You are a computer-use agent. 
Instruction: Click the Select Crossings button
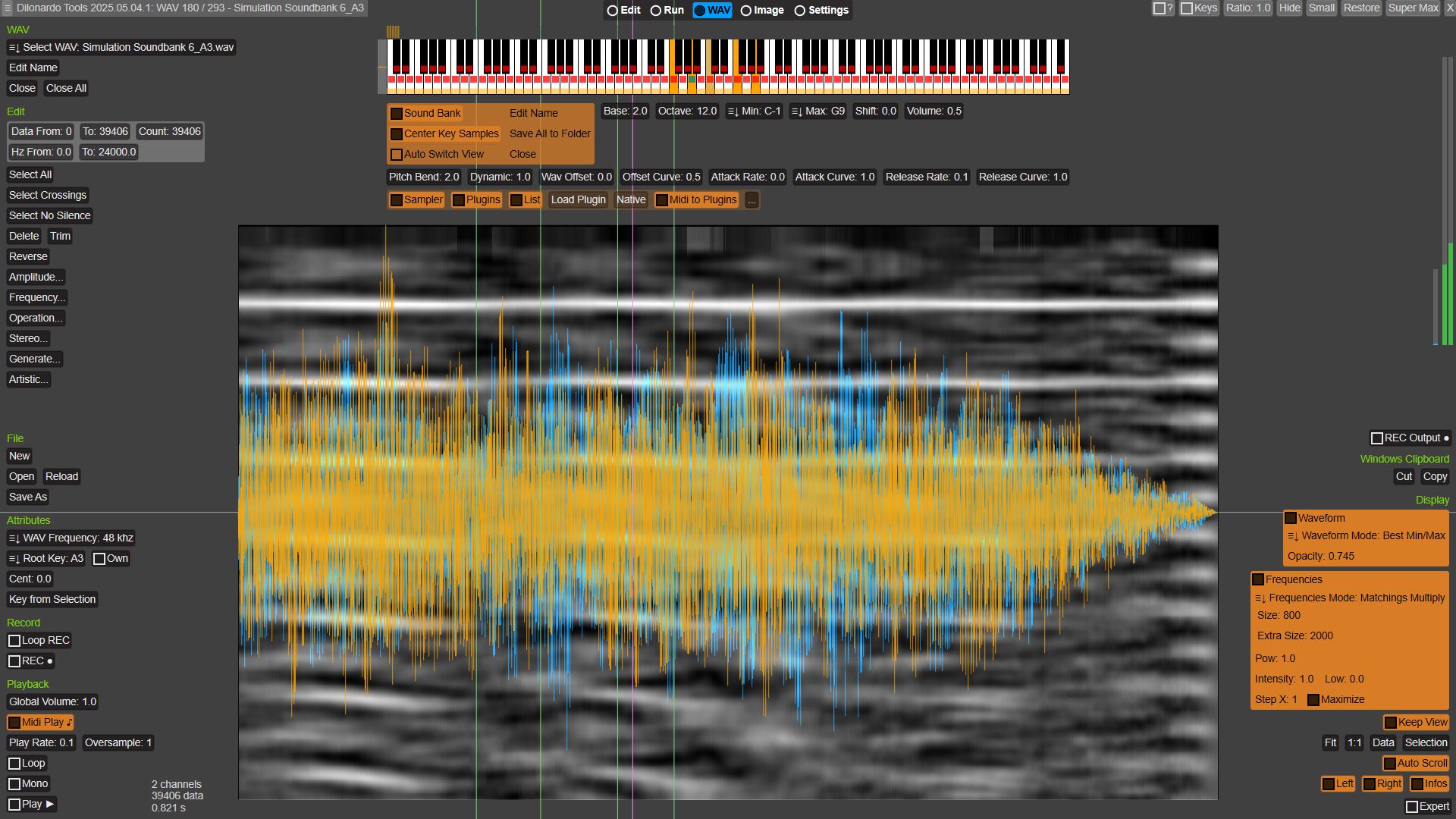click(48, 196)
